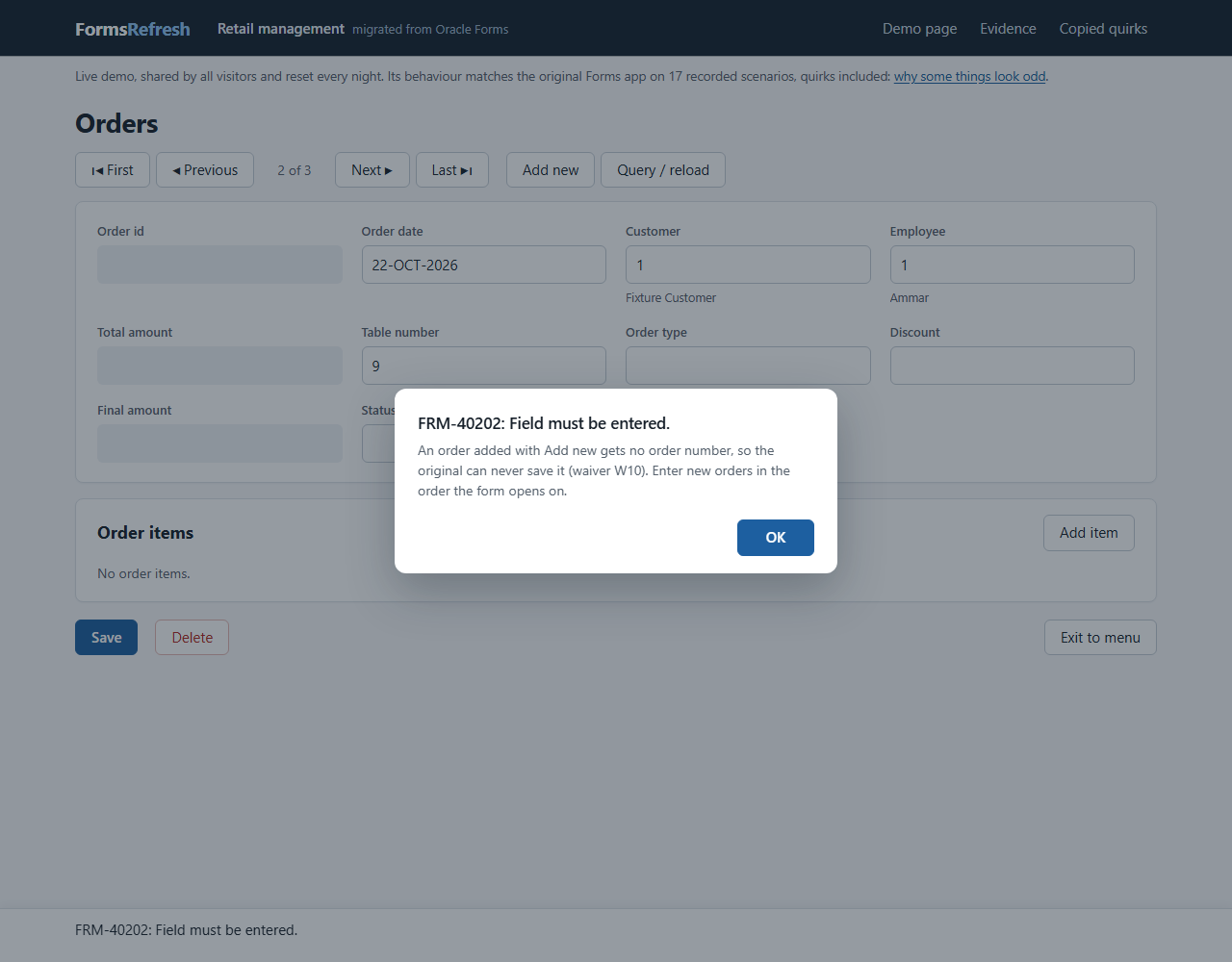The height and width of the screenshot is (962, 1232).
Task: Click the Total amount field
Action: coord(219,366)
